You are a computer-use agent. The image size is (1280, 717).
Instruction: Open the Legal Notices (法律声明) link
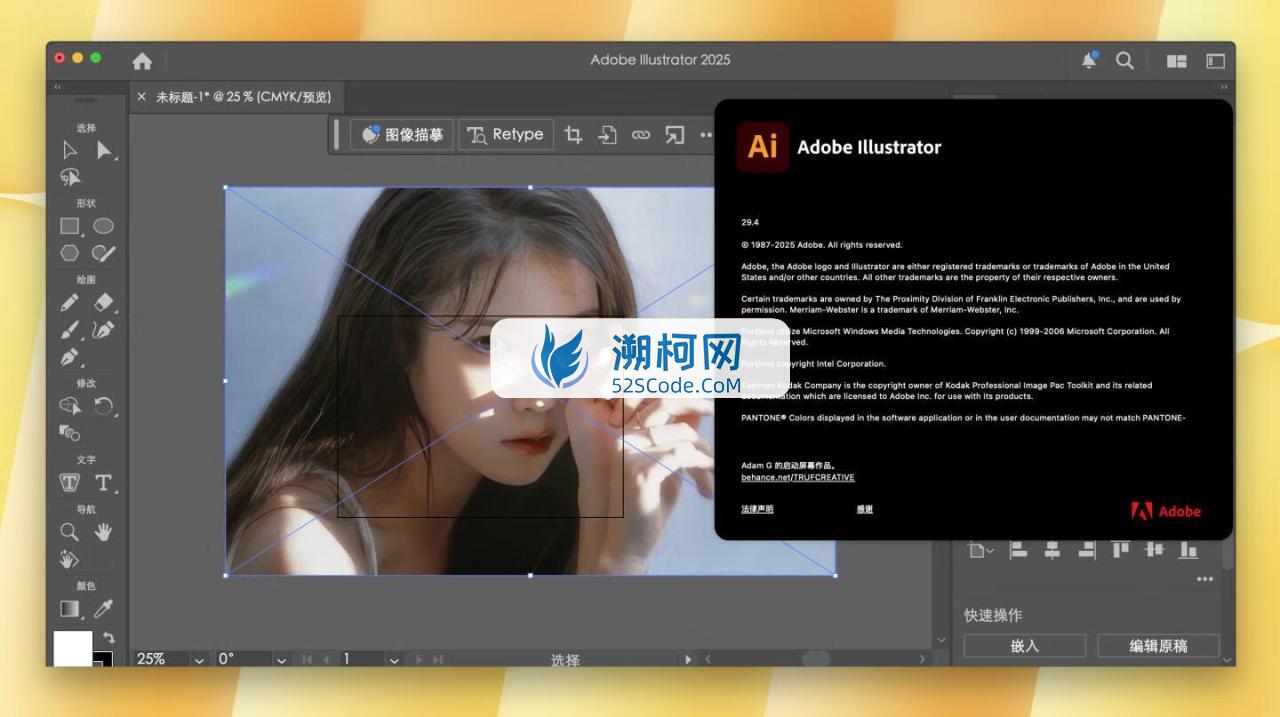757,509
